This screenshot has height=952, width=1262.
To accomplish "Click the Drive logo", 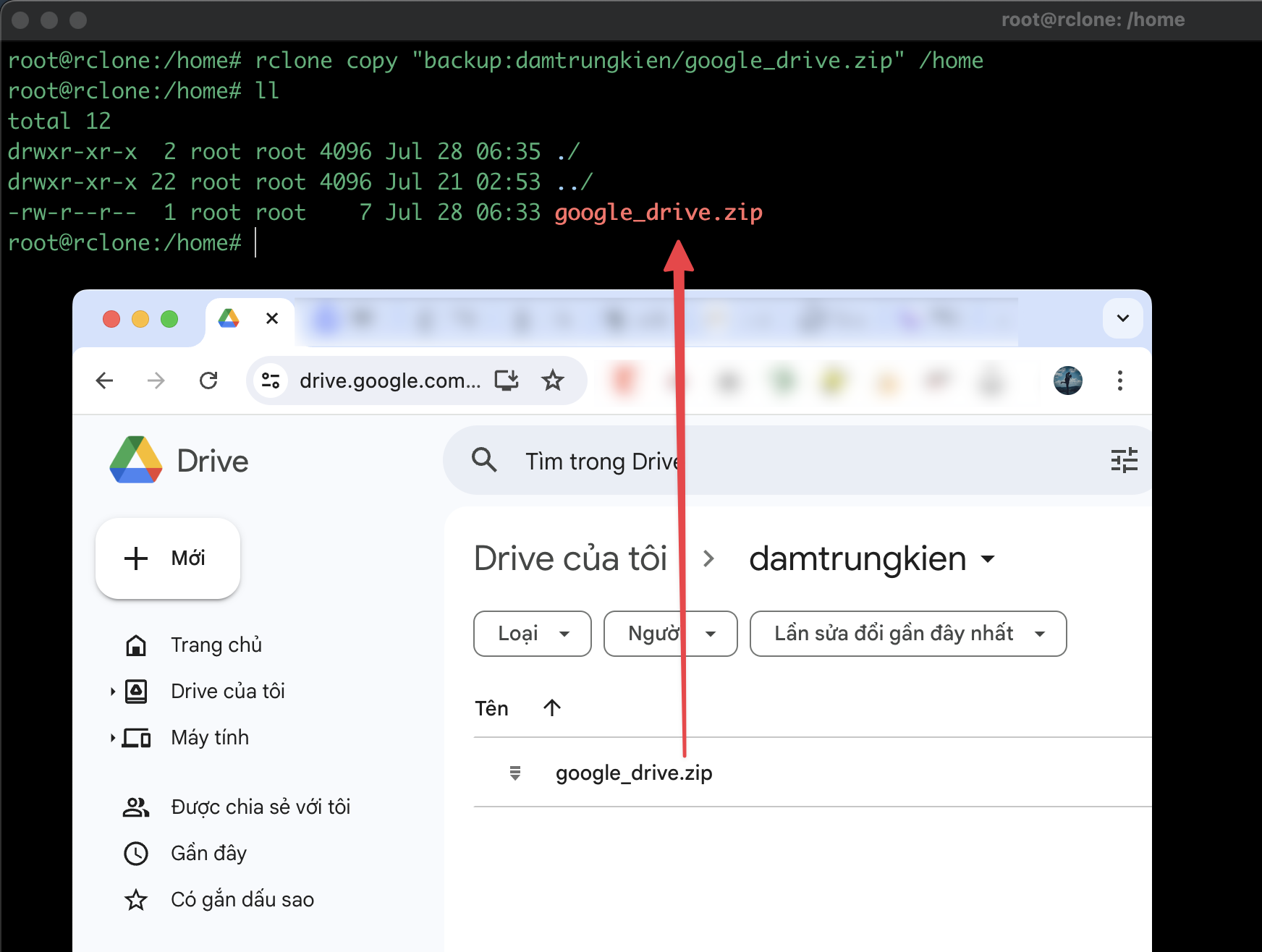I will pyautogui.click(x=179, y=460).
